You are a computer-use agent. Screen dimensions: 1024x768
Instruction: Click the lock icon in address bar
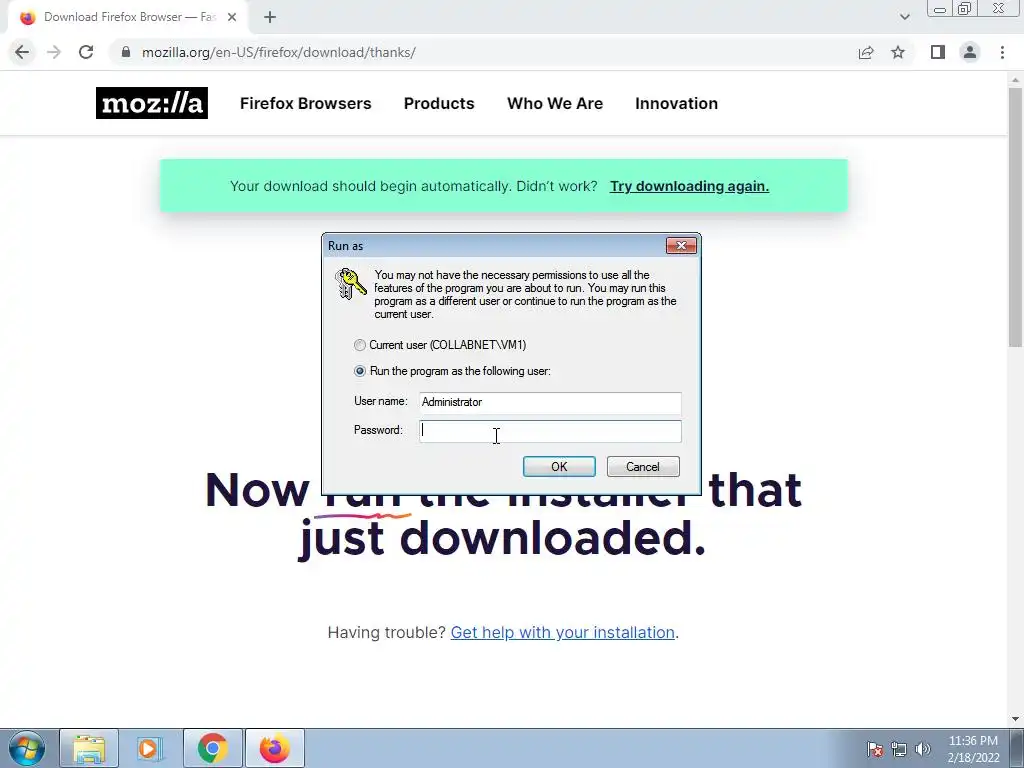[126, 52]
